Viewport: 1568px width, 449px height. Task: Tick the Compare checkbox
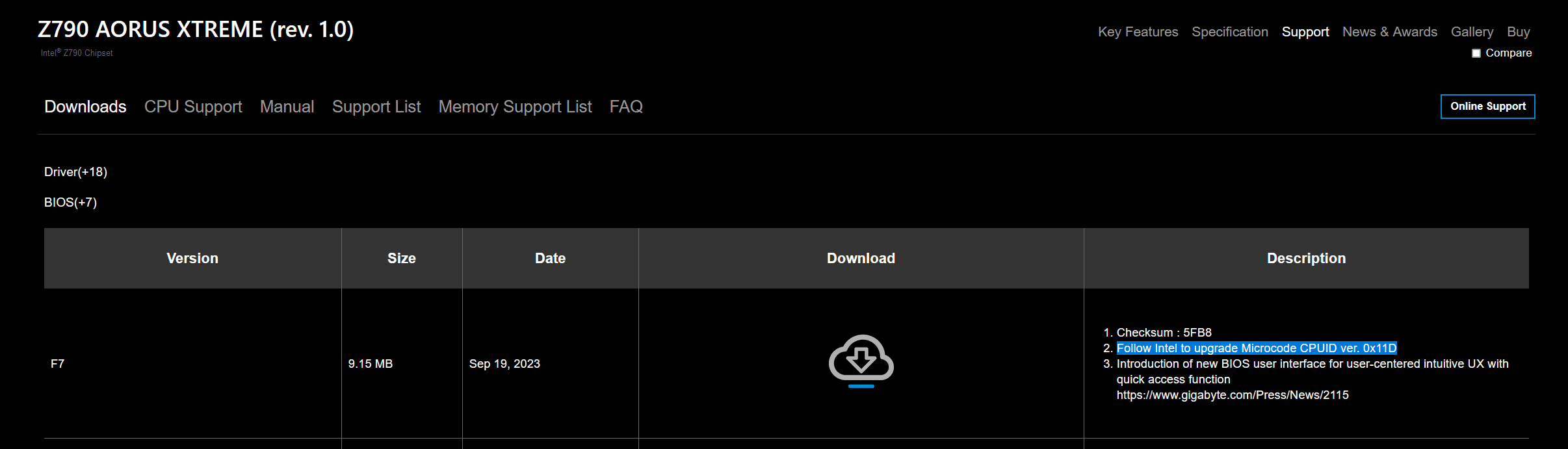1476,53
